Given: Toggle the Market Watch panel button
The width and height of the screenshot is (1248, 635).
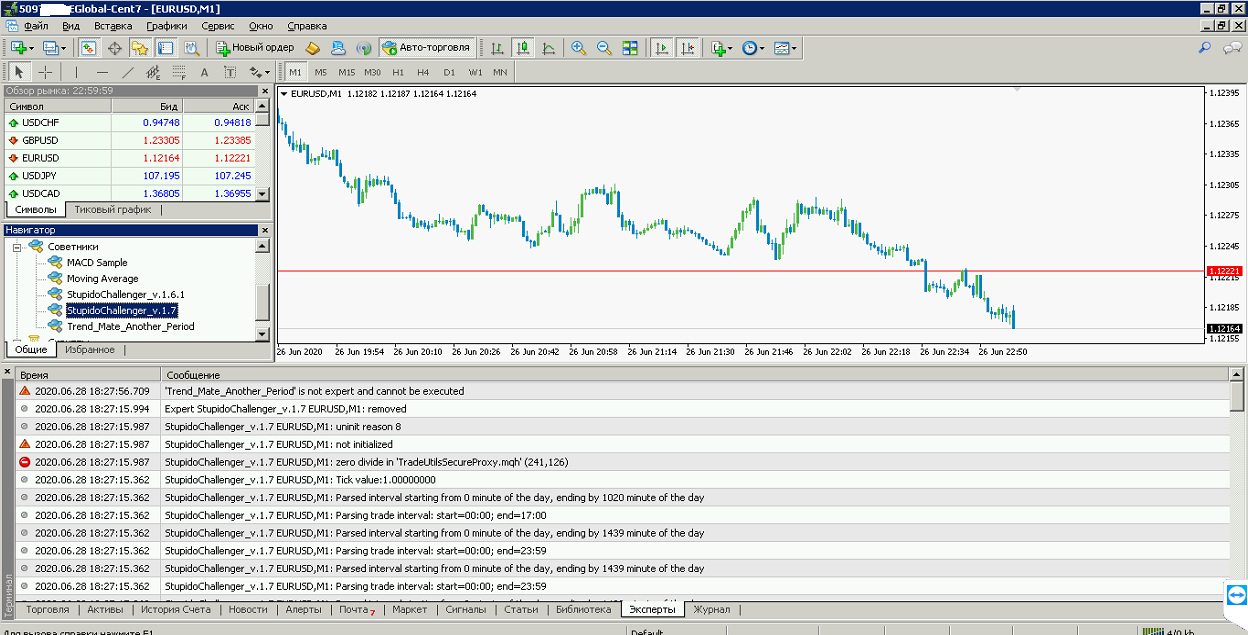Looking at the screenshot, I should click(89, 48).
